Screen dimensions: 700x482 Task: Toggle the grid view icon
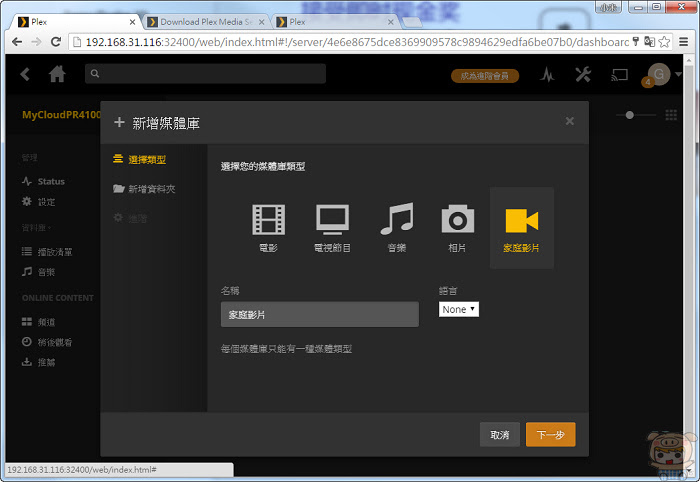click(671, 115)
